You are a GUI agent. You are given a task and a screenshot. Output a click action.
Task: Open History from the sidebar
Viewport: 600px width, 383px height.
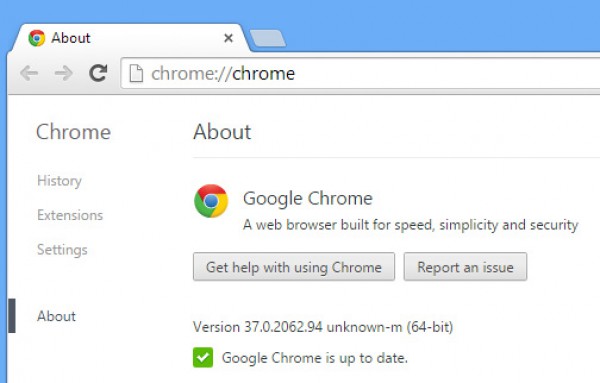[x=59, y=181]
